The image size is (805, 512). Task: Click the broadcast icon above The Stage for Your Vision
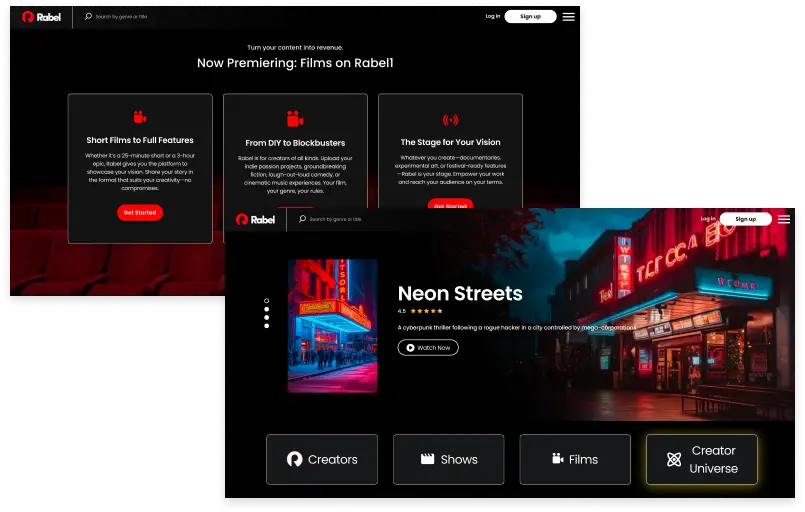pos(450,120)
